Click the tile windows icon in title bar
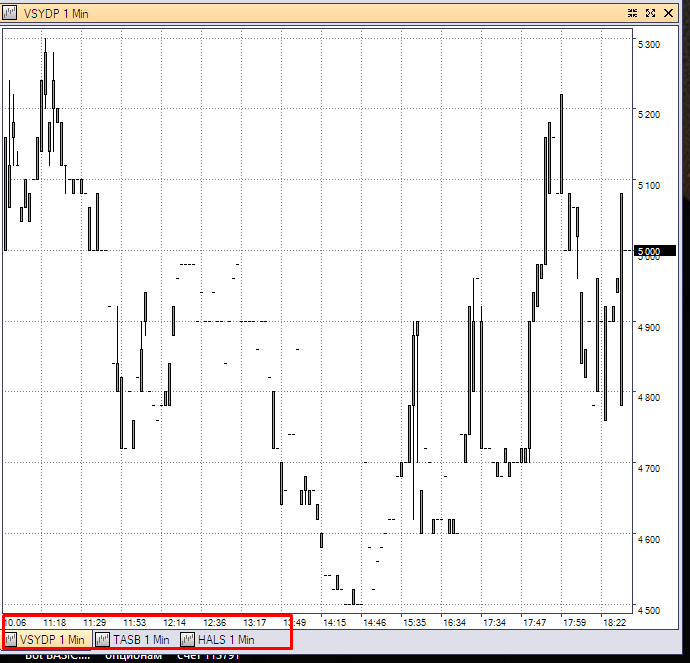 632,13
